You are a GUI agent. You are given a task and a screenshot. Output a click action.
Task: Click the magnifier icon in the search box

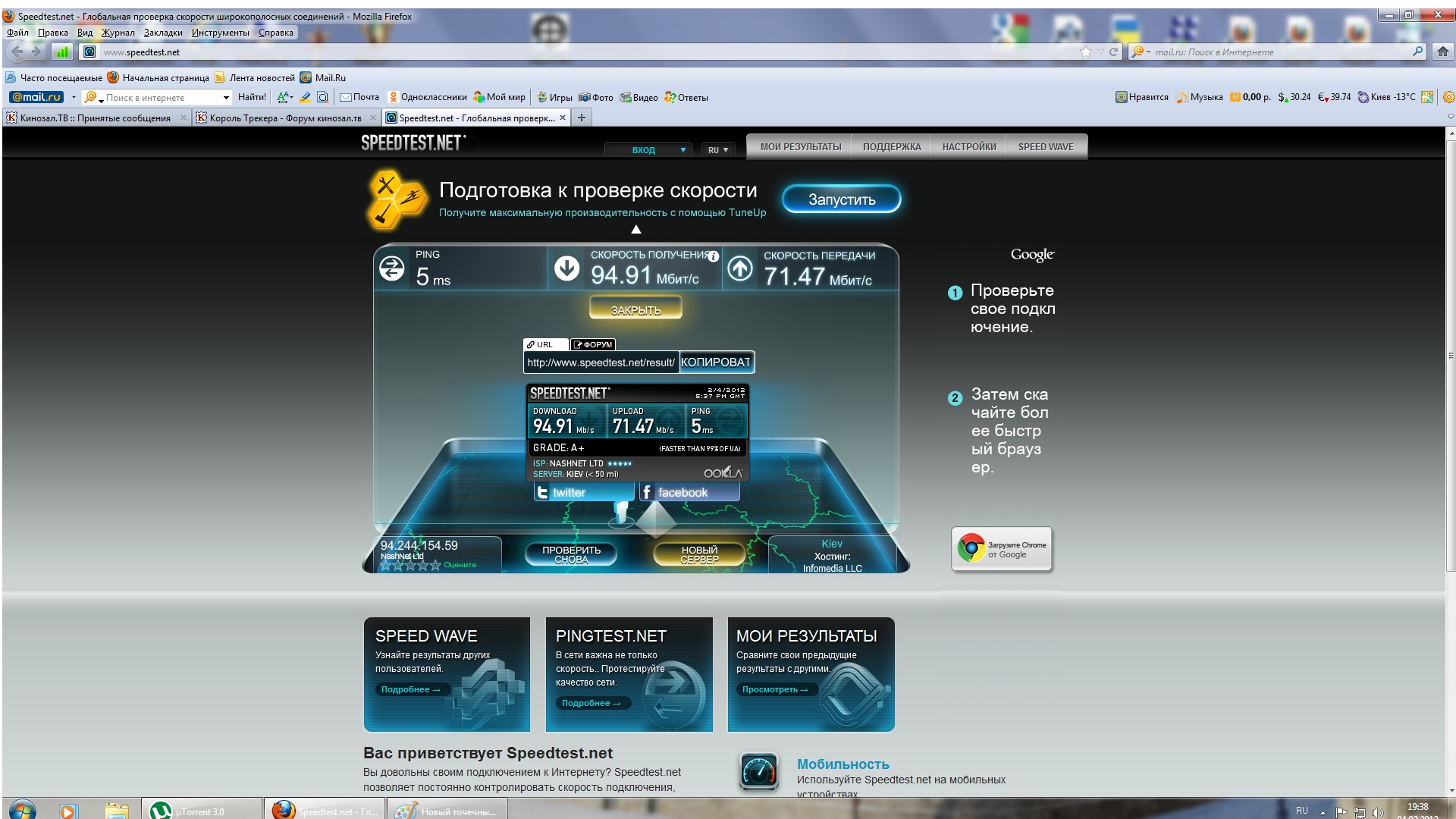click(x=1418, y=52)
